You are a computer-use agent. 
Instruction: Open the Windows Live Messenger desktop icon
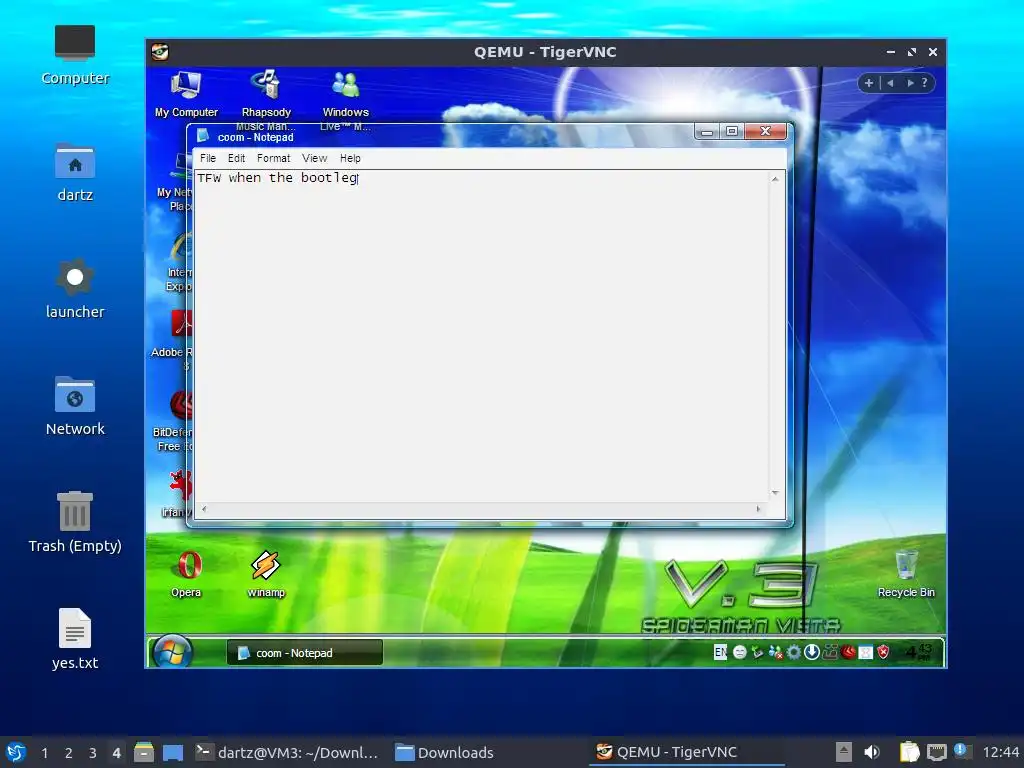click(345, 93)
